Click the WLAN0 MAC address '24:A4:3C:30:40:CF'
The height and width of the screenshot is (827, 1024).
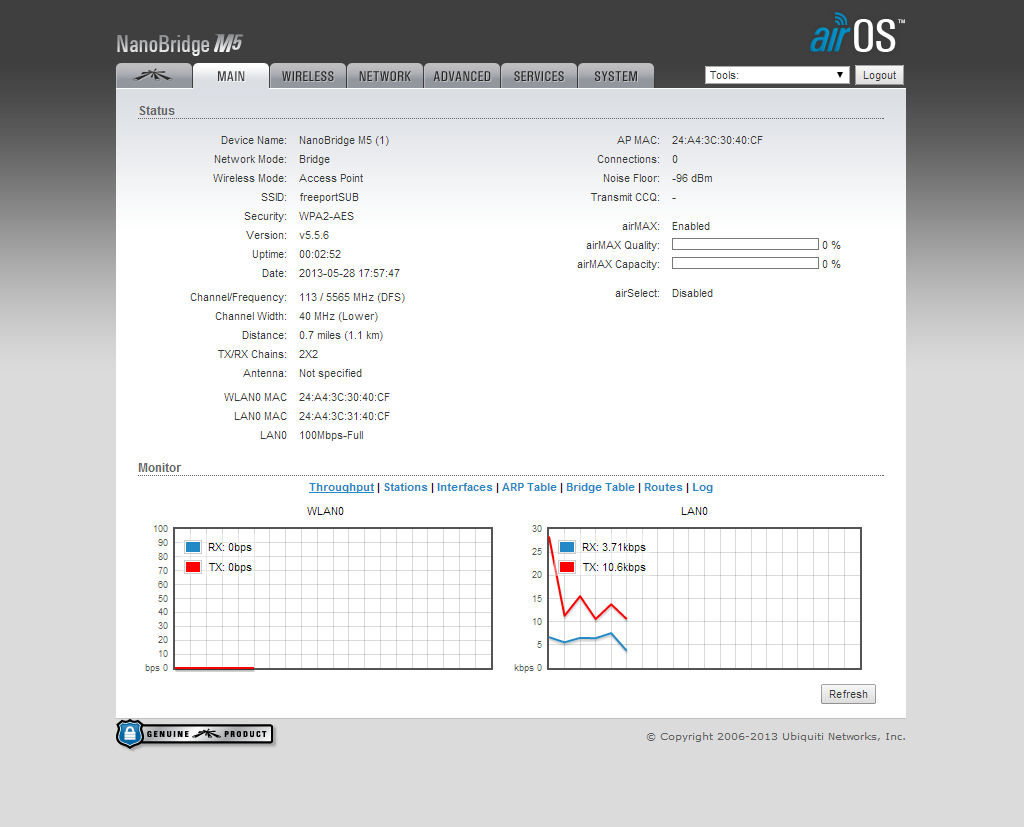[x=344, y=397]
